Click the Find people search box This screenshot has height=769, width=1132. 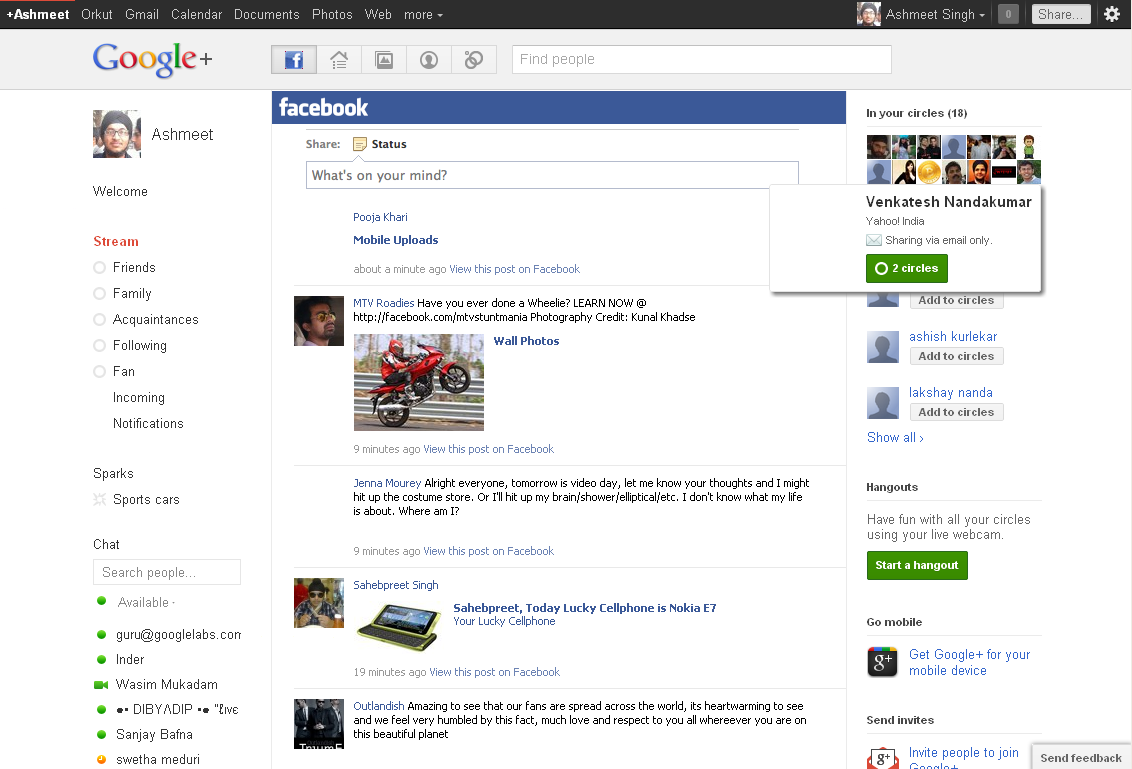pos(702,59)
